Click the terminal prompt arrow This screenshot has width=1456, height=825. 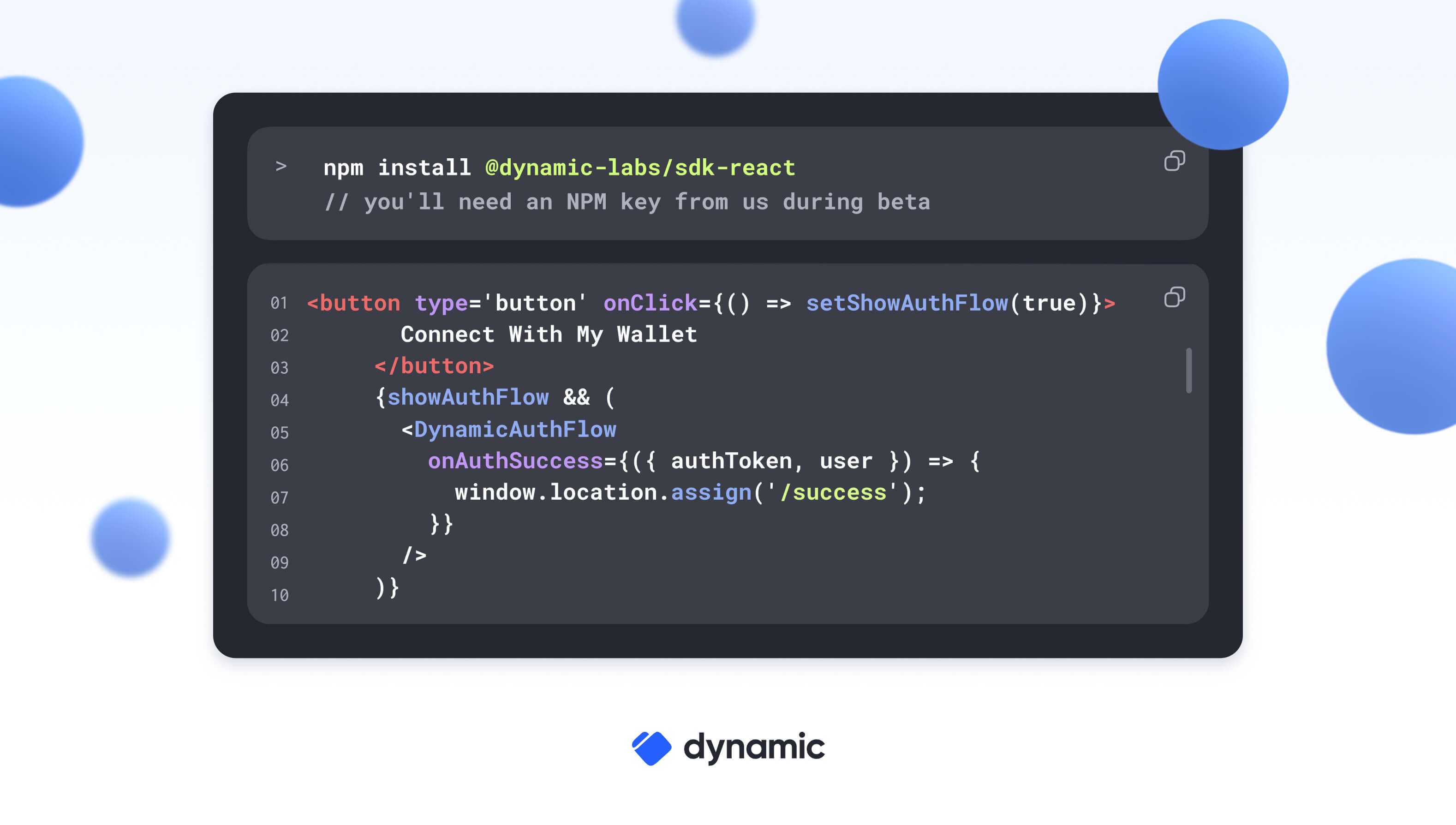[x=281, y=166]
